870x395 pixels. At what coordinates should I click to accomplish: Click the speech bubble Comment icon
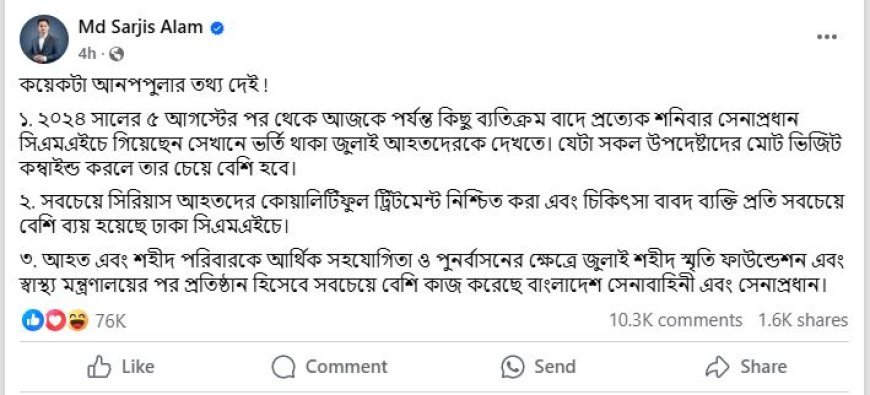[x=284, y=367]
